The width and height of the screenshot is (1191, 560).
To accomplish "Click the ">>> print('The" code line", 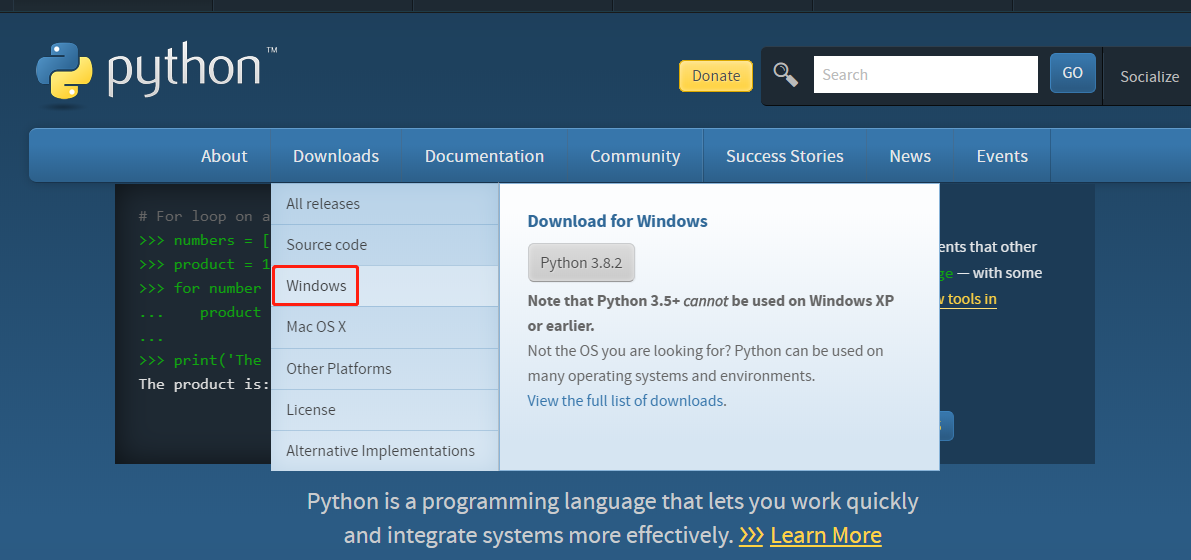I will point(201,360).
